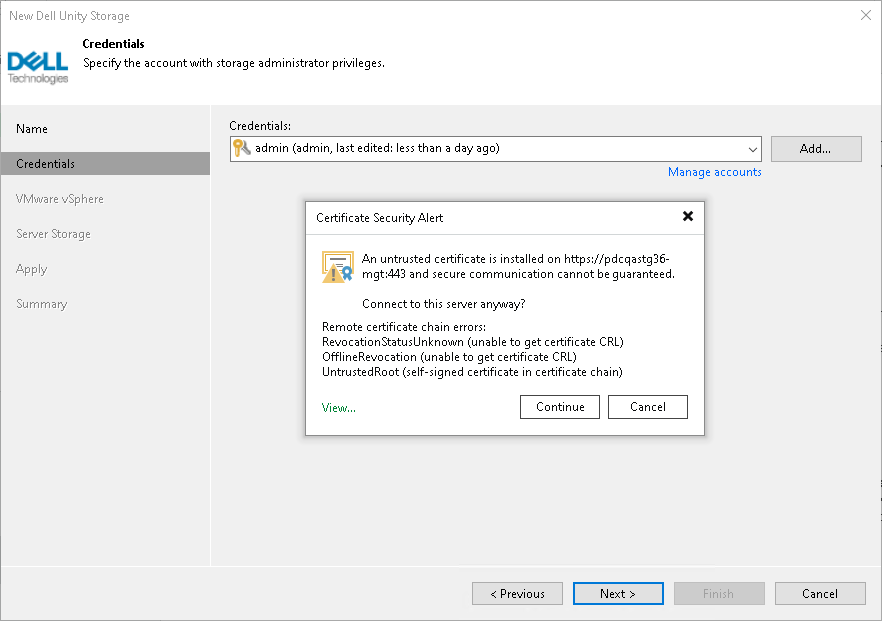Cancel the Certificate Security Alert dialog
The height and width of the screenshot is (621, 882).
[647, 407]
